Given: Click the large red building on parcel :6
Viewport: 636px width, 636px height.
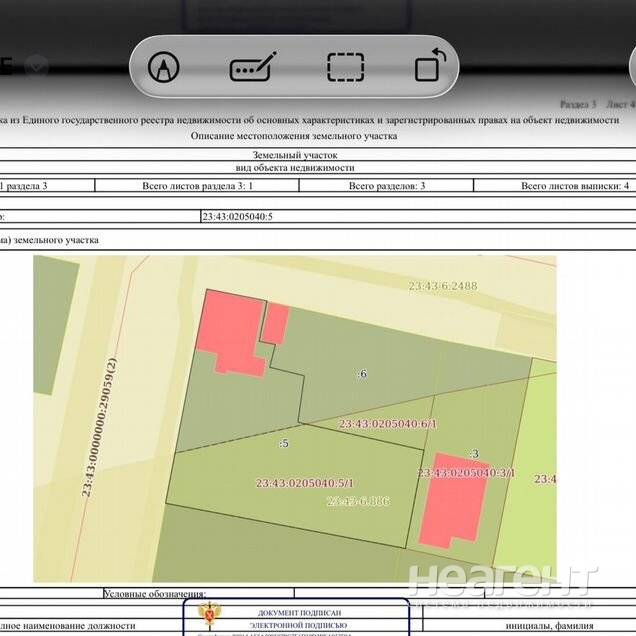Looking at the screenshot, I should [228, 332].
